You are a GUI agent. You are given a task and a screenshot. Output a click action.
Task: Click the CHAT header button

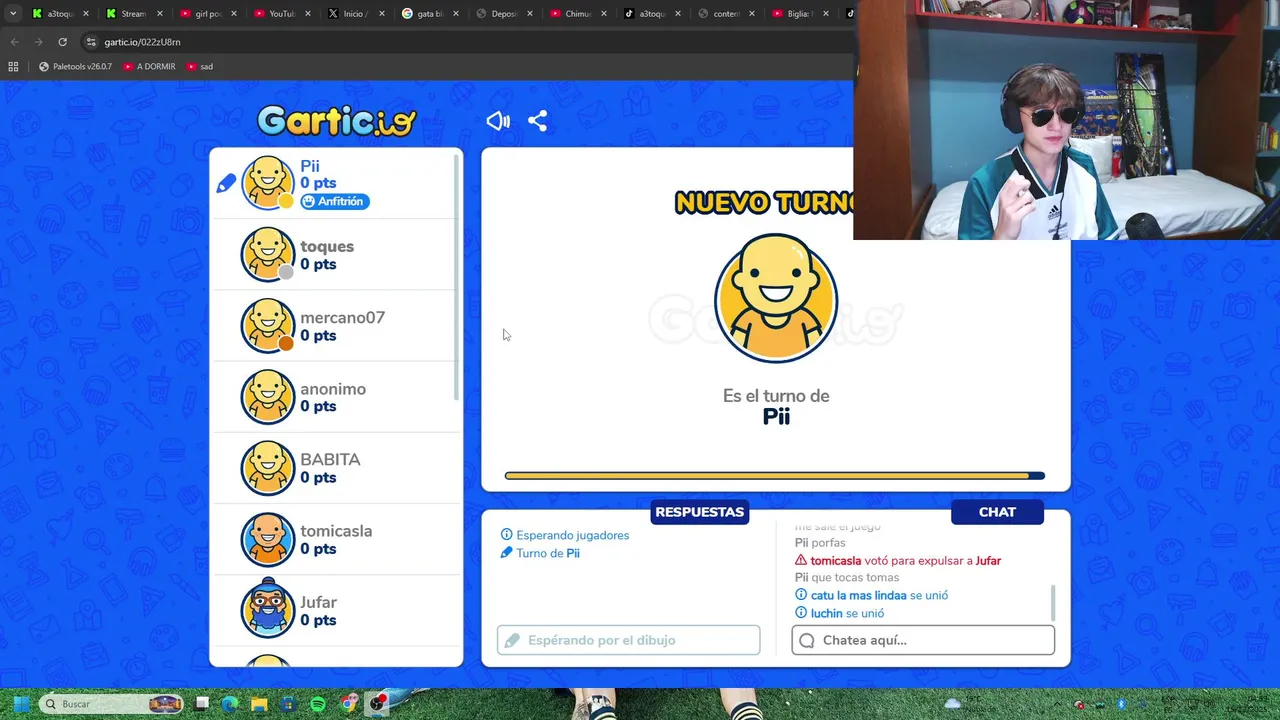tap(997, 512)
